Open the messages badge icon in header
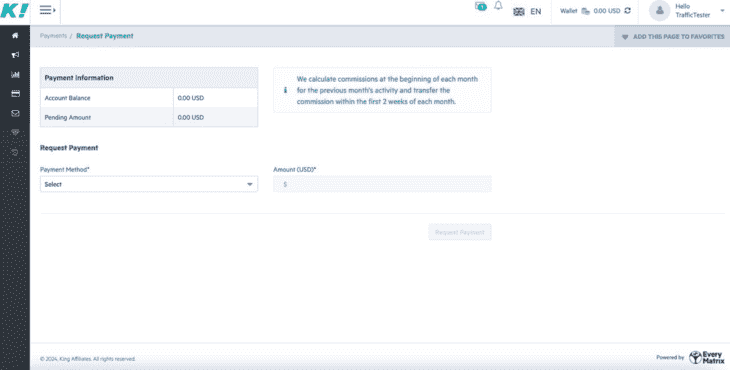The width and height of the screenshot is (730, 370). [x=480, y=7]
